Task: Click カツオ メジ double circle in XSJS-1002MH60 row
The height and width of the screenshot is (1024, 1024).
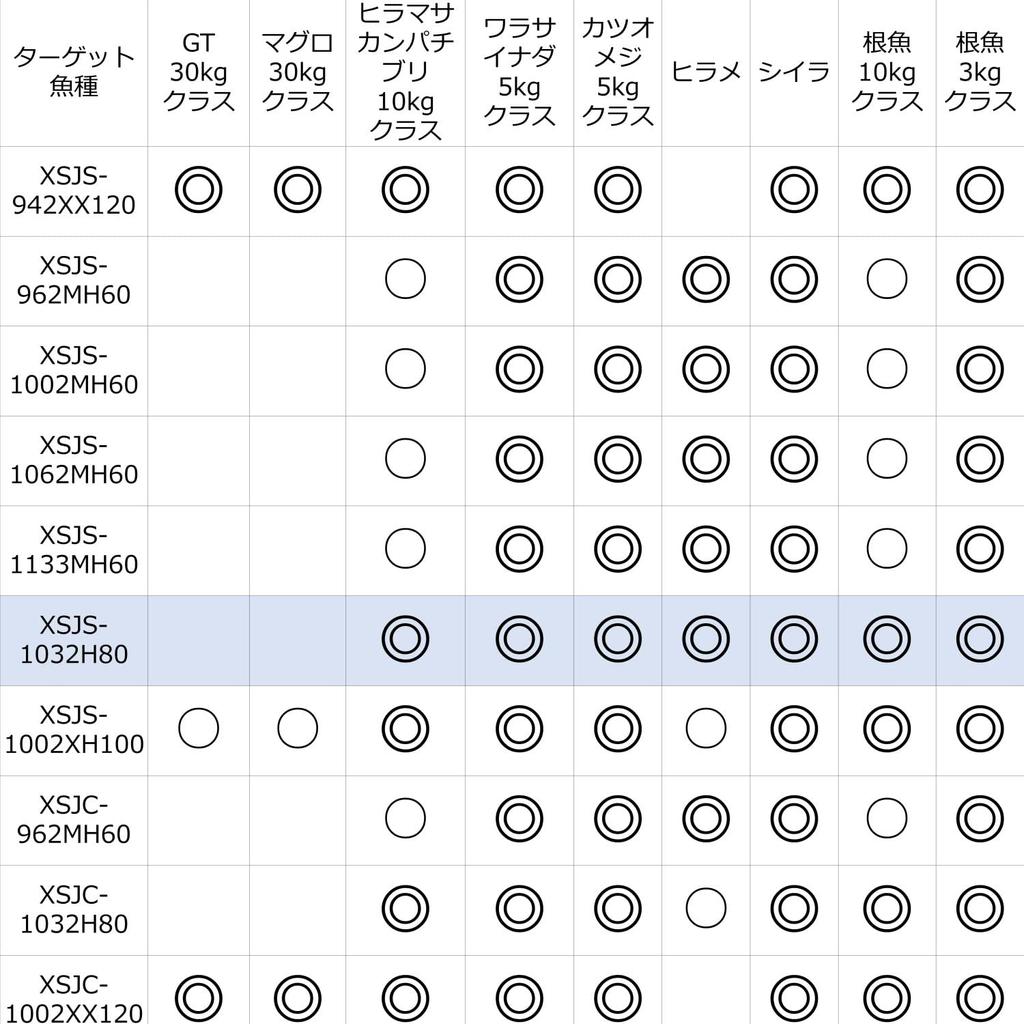Action: 617,370
